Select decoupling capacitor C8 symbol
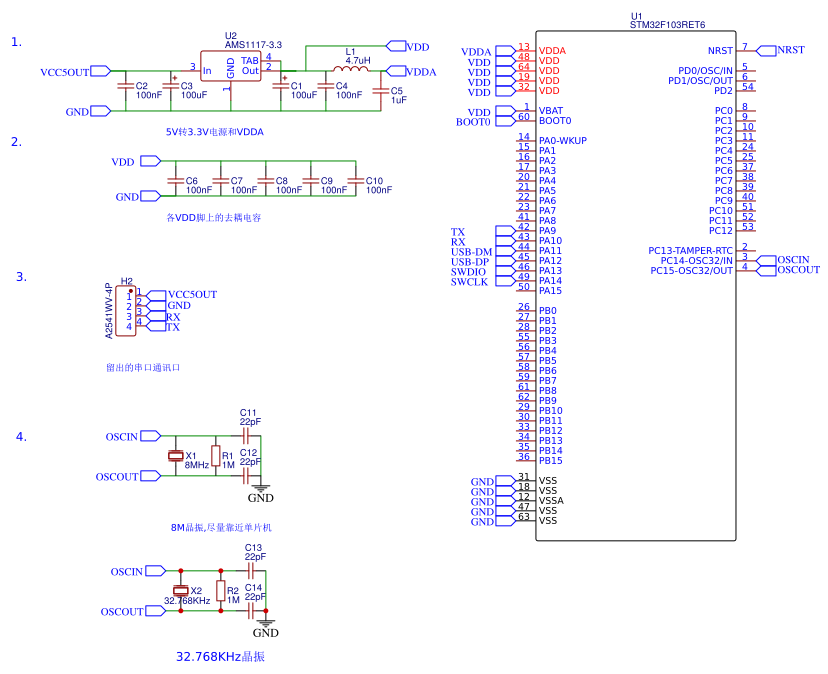828x674 pixels. coord(266,181)
